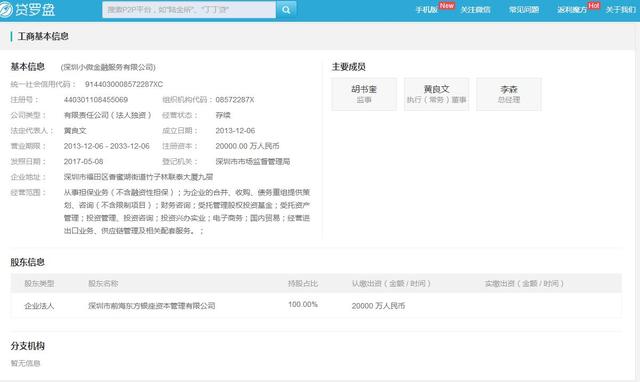Click the 分支机构 section heading
This screenshot has height=382, width=640.
(28, 346)
